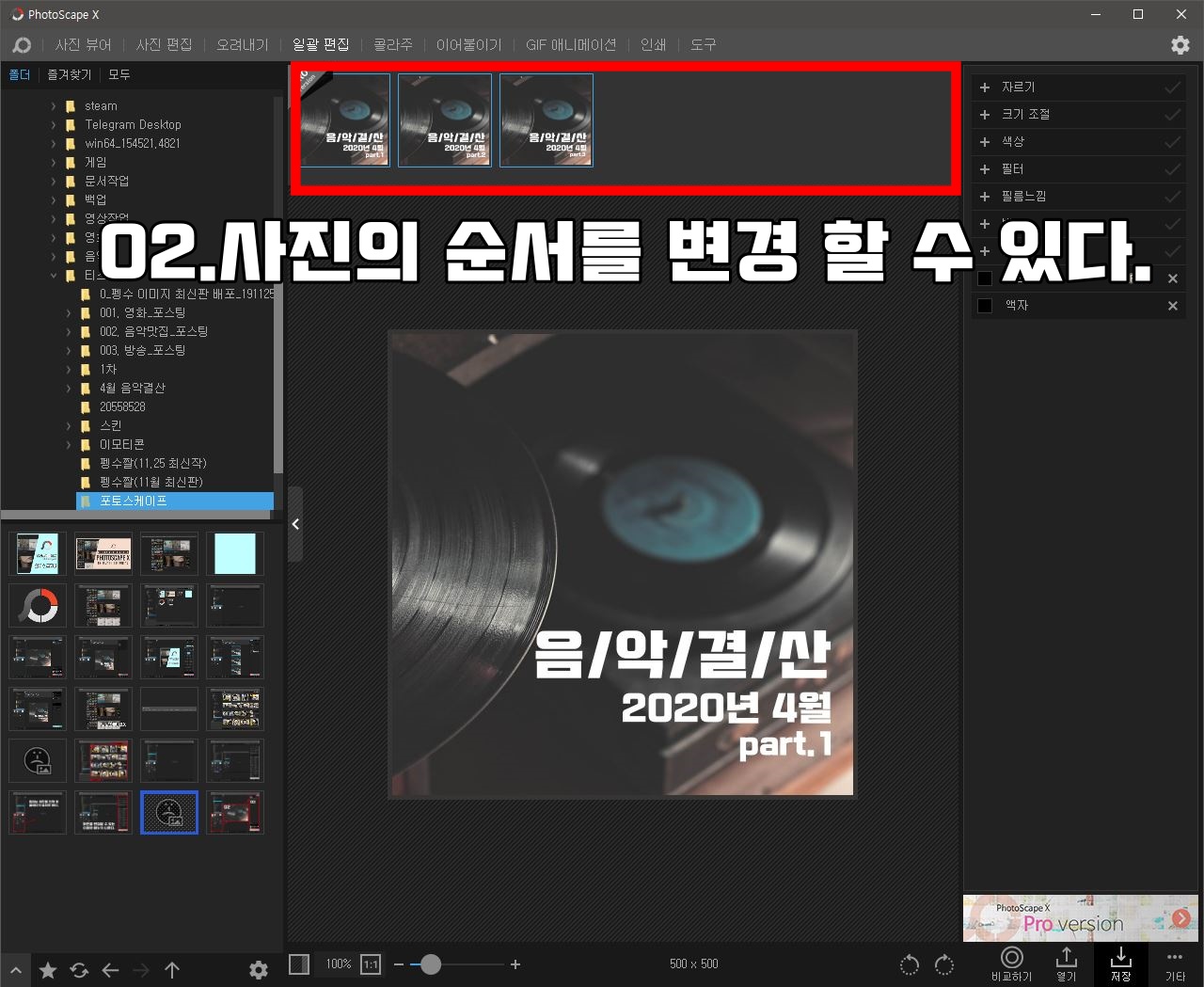Image resolution: width=1204 pixels, height=987 pixels.
Task: Toggle the 색상 checkmark
Action: [1173, 142]
